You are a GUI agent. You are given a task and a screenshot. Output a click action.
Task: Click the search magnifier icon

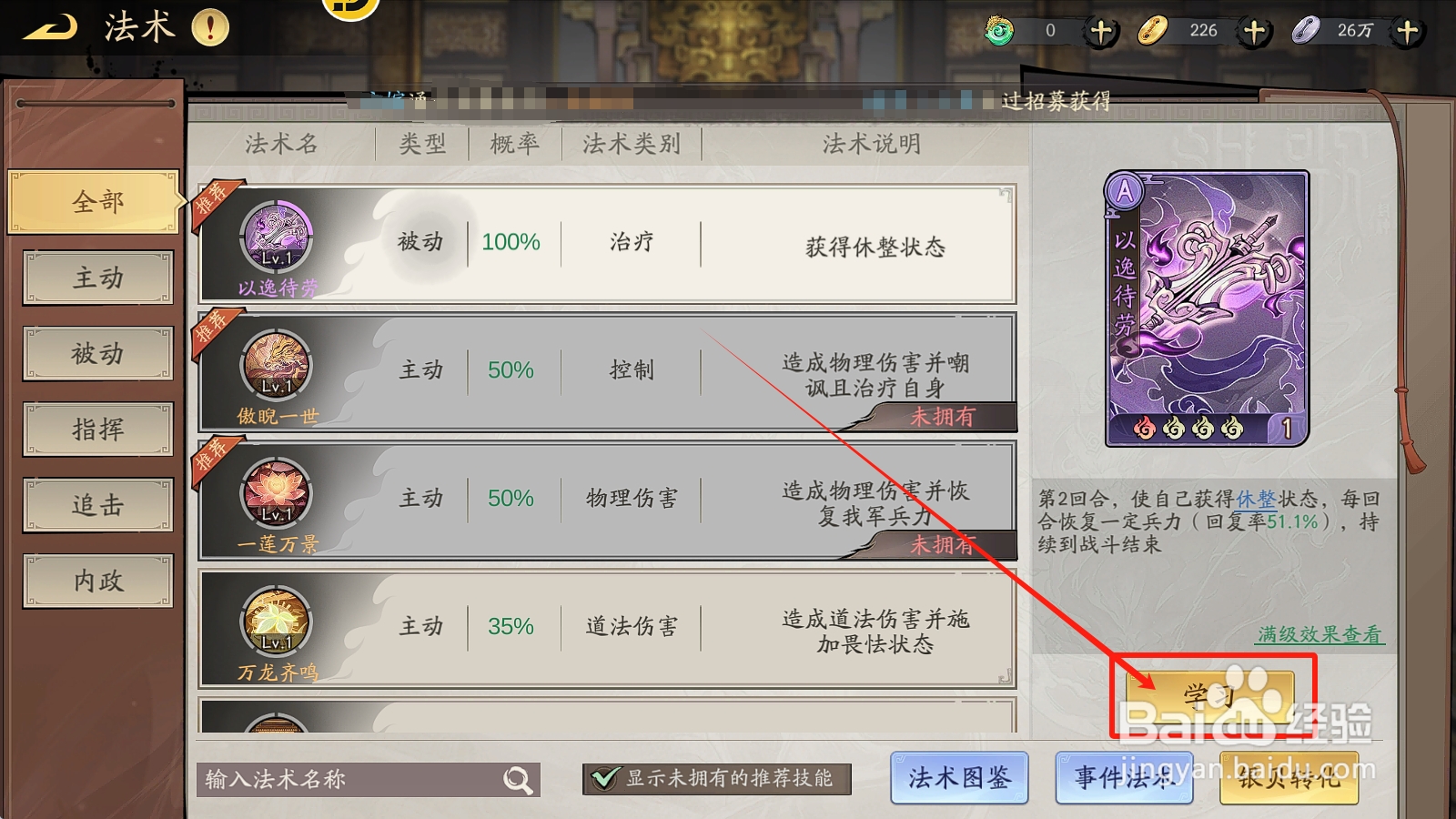click(518, 780)
